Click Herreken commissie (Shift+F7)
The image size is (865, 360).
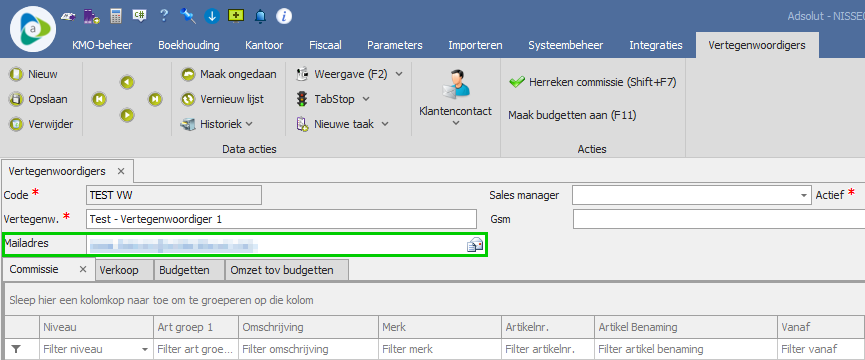(592, 82)
